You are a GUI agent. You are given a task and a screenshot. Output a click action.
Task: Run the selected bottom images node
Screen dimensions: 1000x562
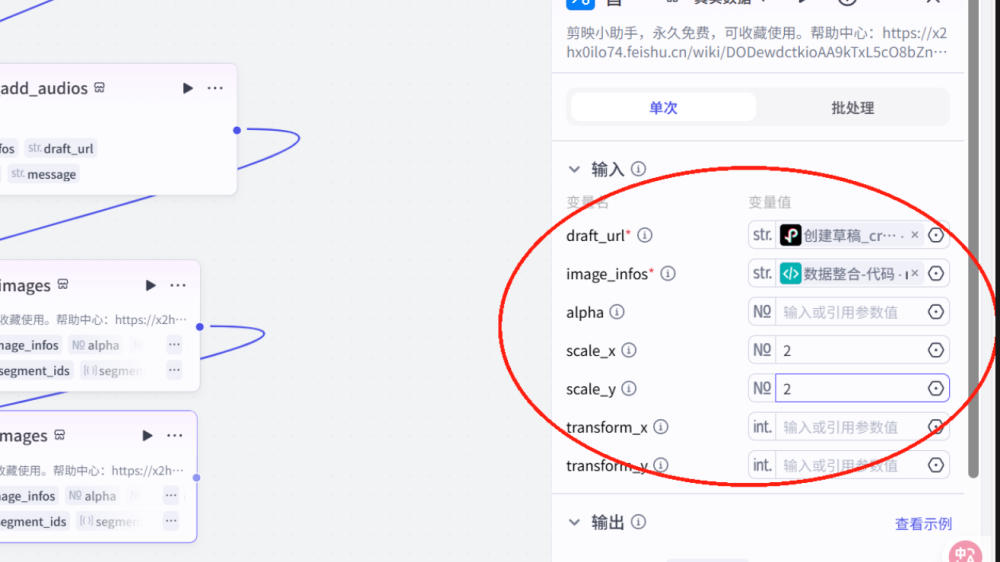pyautogui.click(x=147, y=436)
